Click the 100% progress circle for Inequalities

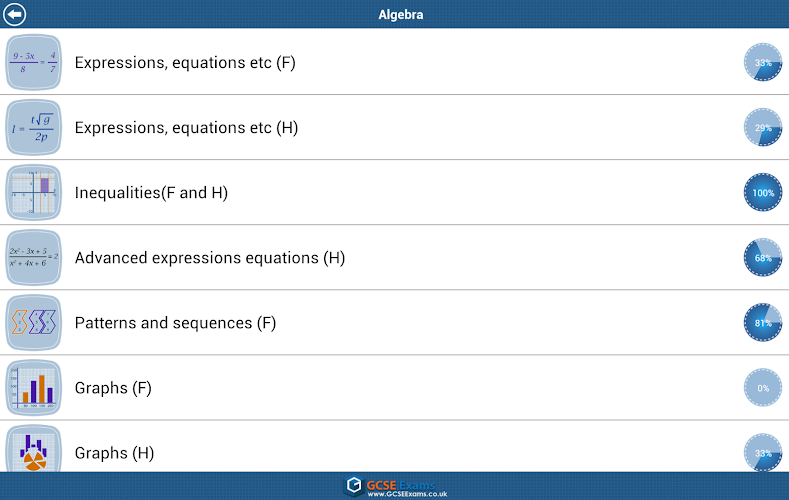click(762, 192)
